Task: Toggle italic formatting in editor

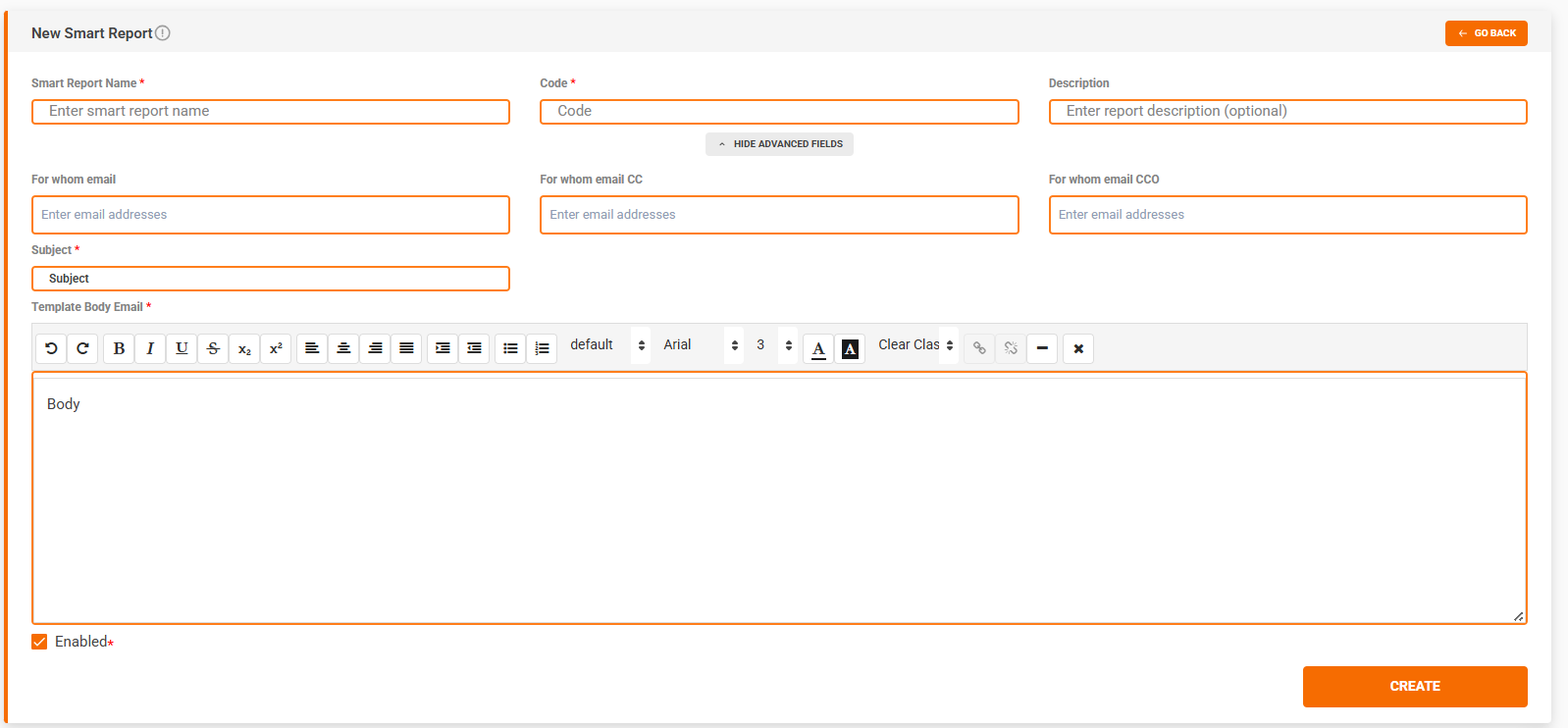Action: click(150, 348)
